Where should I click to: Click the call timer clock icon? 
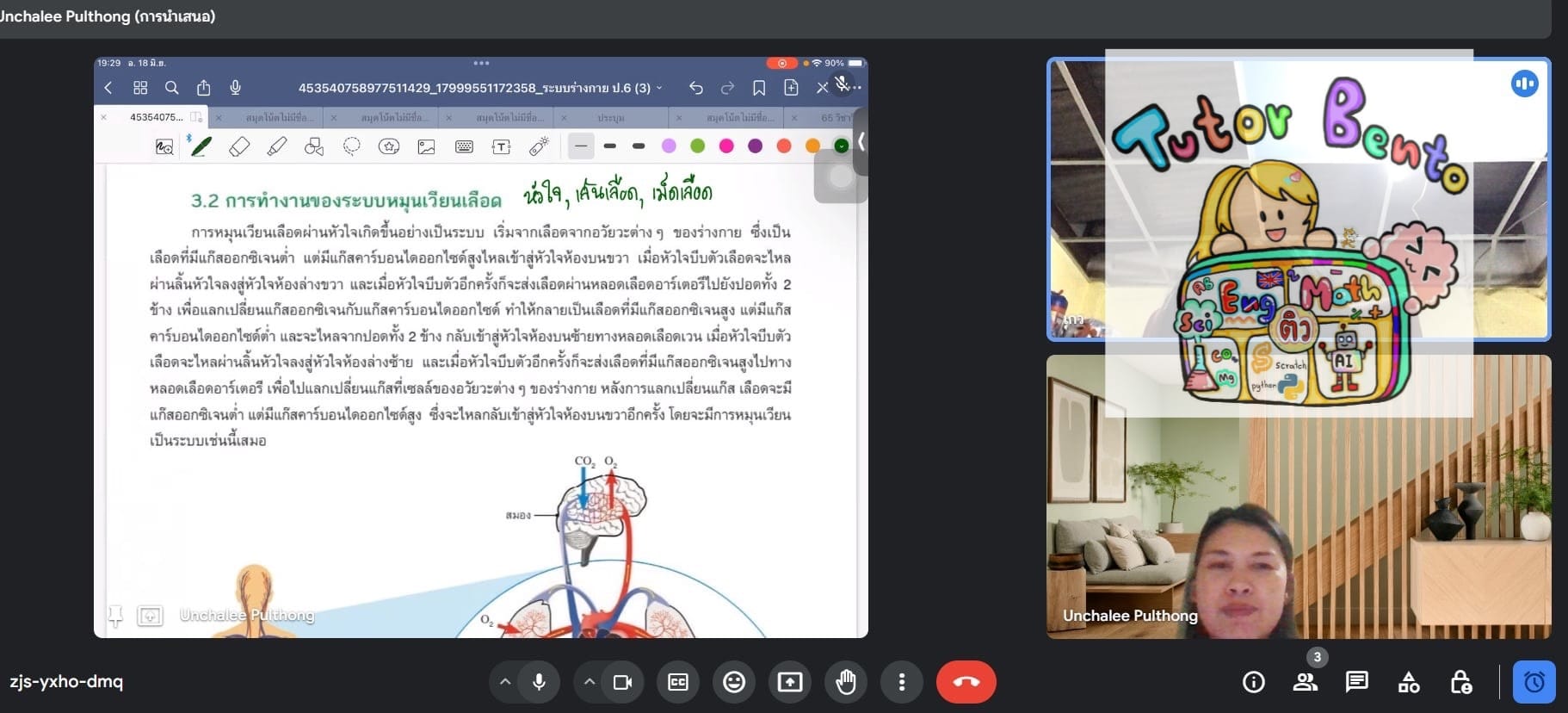click(x=1534, y=682)
